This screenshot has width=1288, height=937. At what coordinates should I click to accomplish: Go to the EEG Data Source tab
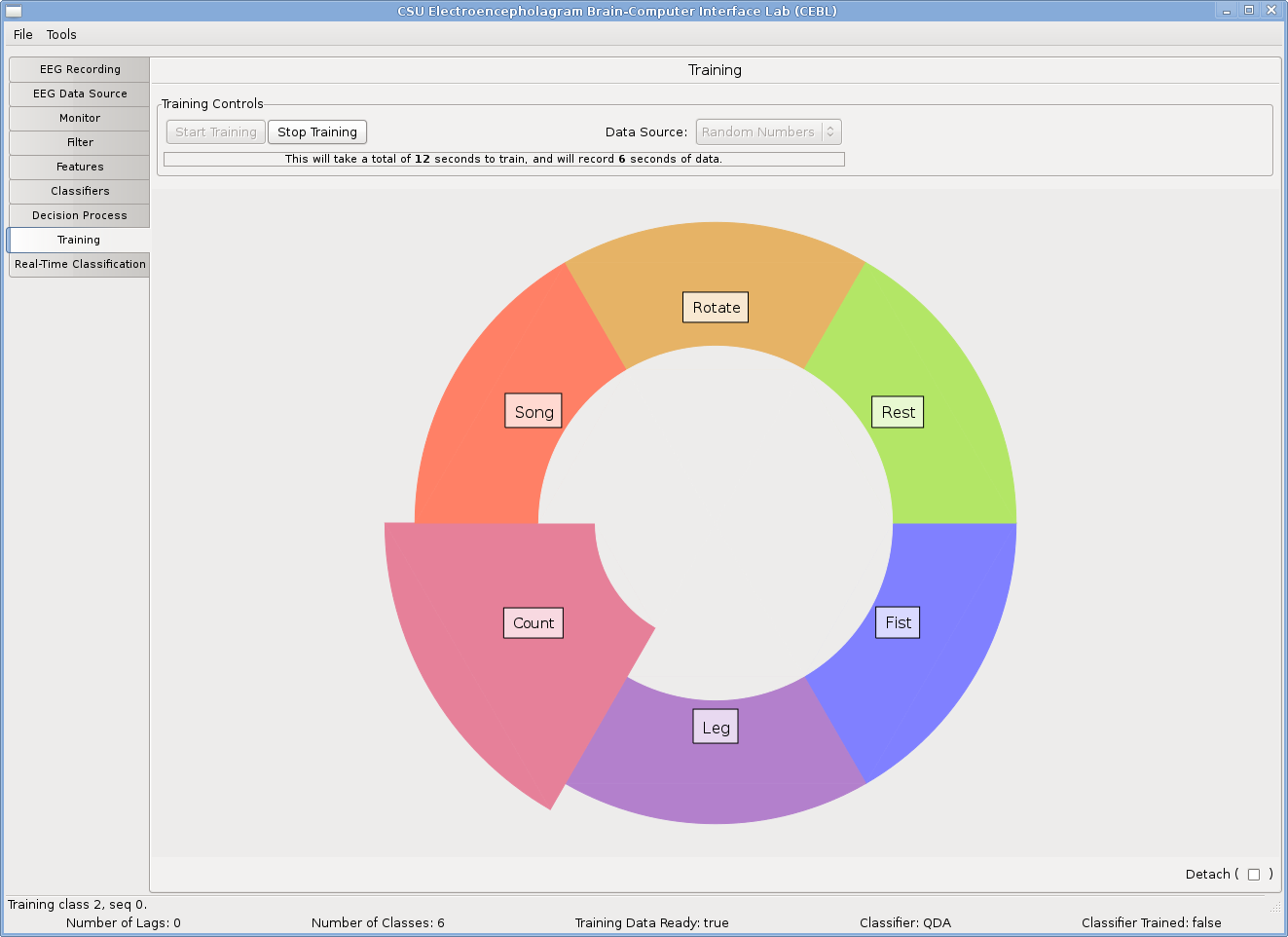coord(80,94)
